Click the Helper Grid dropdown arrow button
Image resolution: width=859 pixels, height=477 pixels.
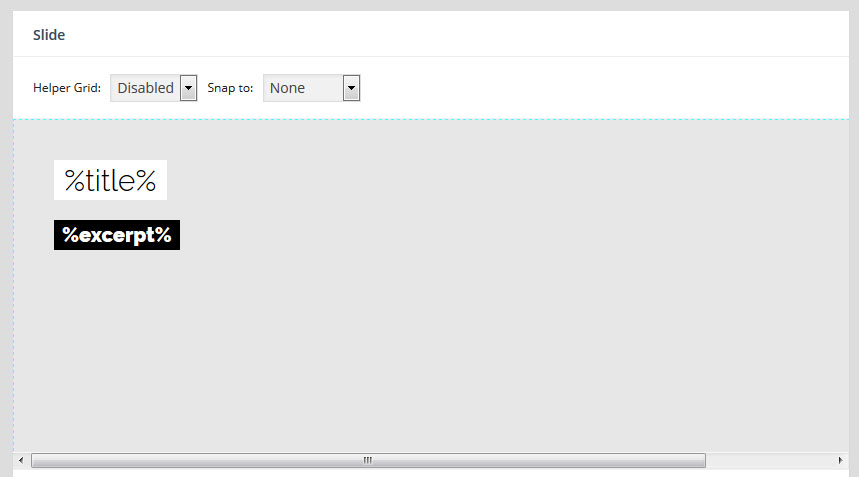pos(189,88)
